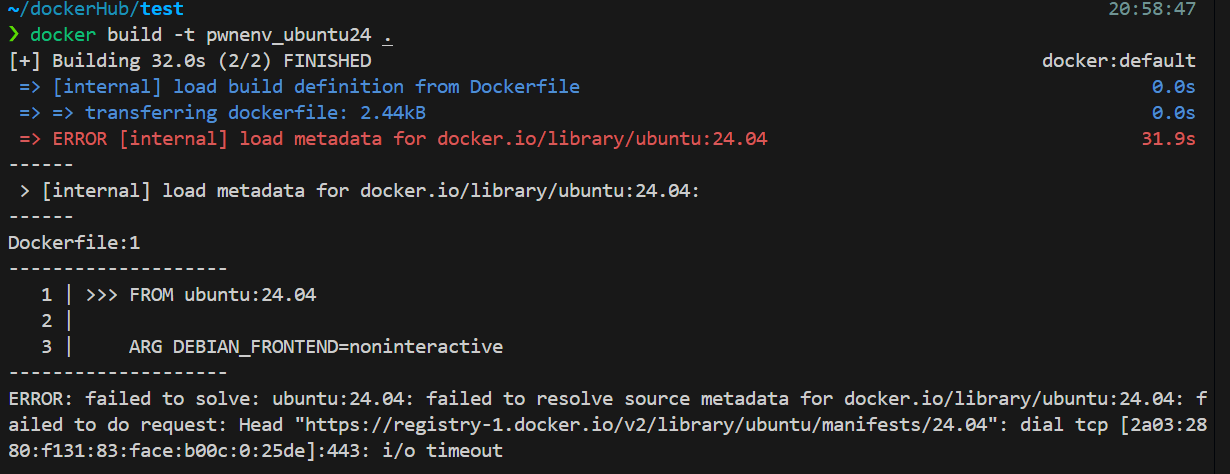
Task: Click the 'load build definition from Dockerfile' line
Action: click(x=299, y=87)
